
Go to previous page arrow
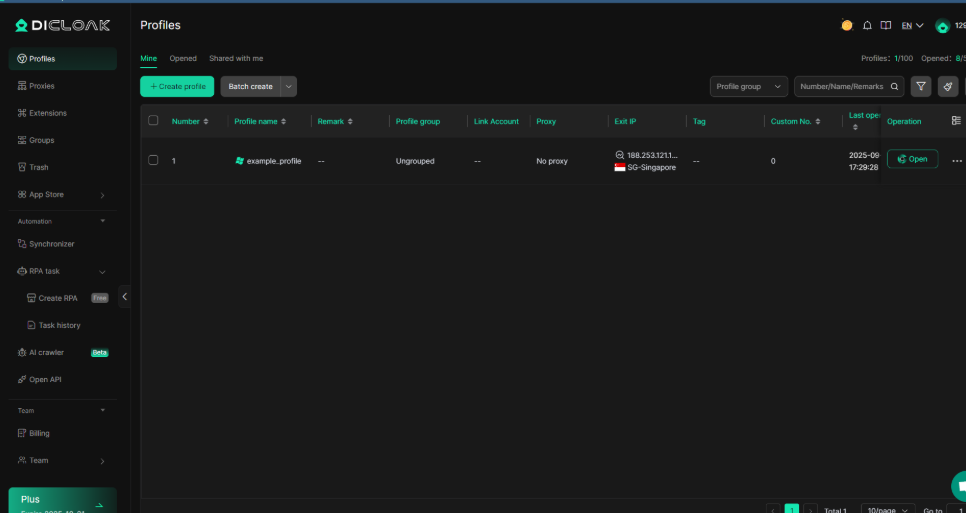point(773,509)
